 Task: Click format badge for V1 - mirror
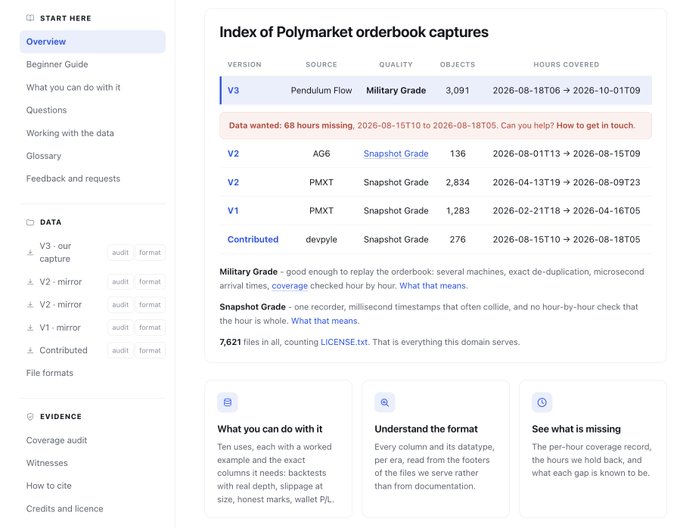150,327
